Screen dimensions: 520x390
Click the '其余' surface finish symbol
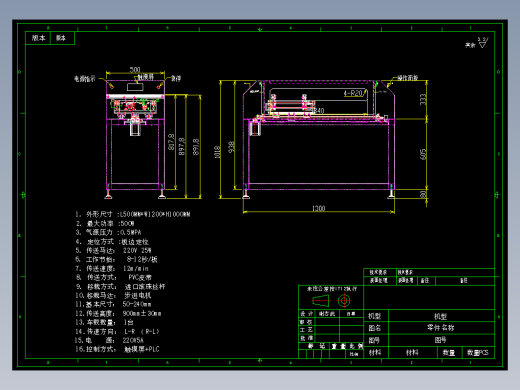(x=477, y=43)
